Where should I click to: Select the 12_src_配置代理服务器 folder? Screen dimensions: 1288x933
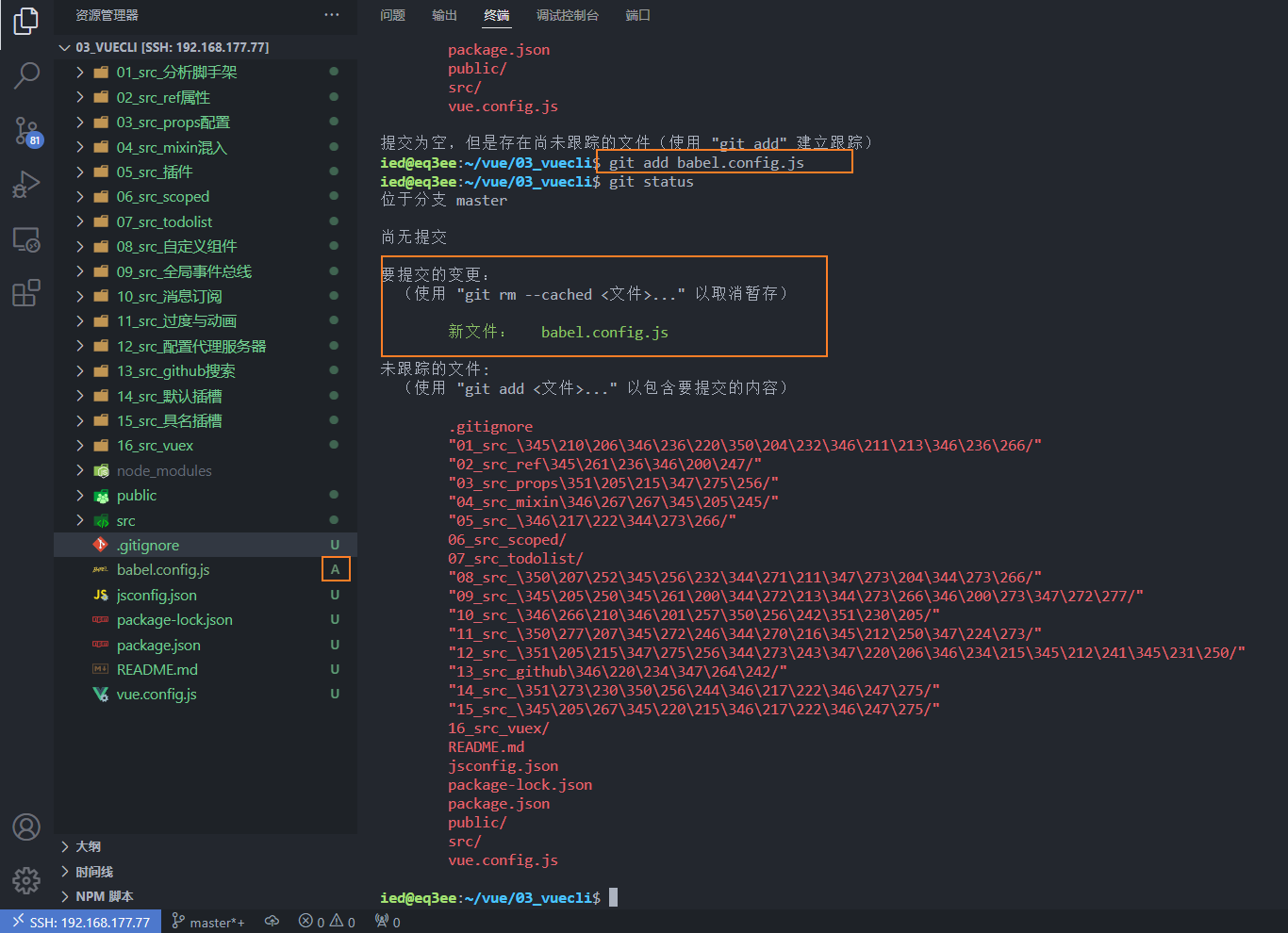206,346
